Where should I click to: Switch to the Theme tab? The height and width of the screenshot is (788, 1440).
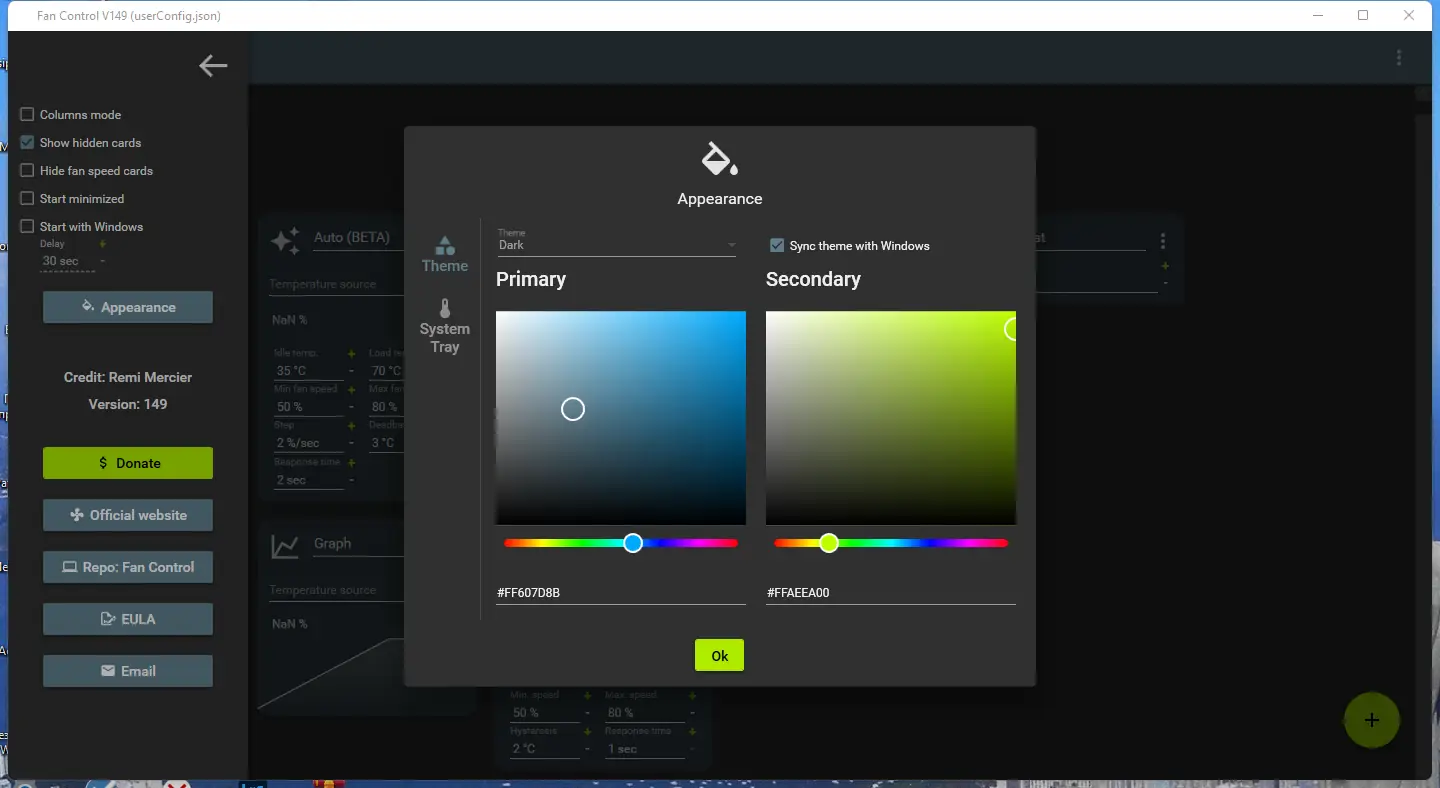(445, 254)
